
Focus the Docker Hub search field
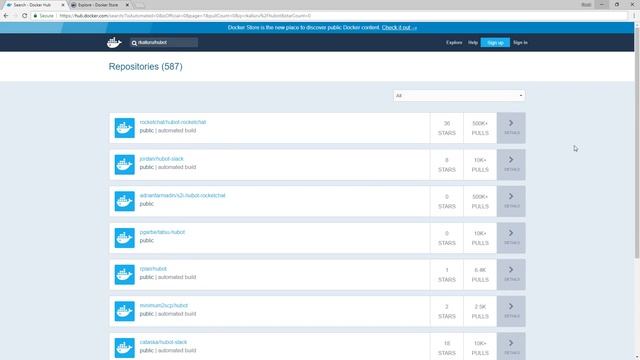click(x=164, y=42)
